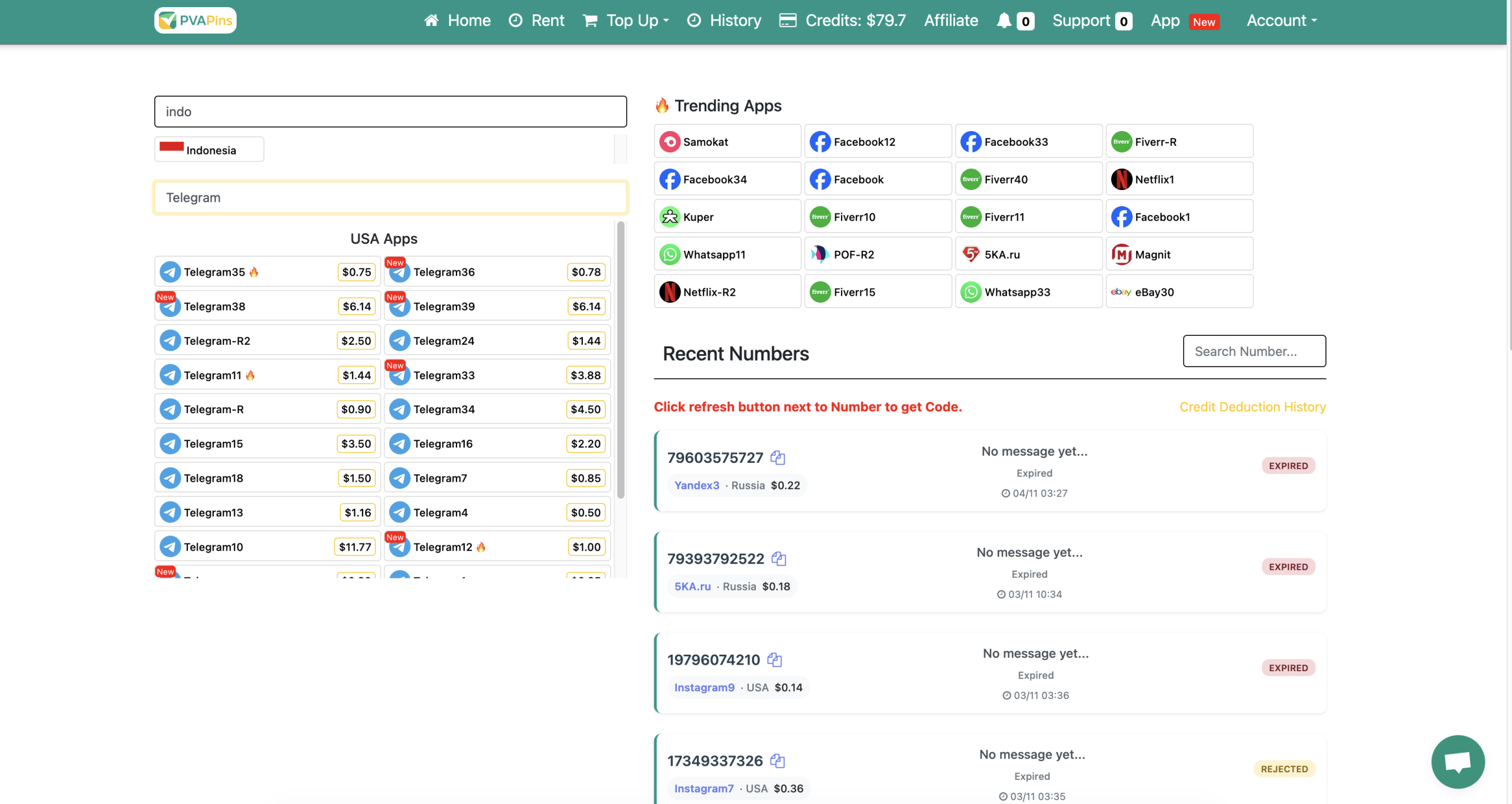The image size is (1512, 804).
Task: Focus the Search Number input field
Action: [x=1254, y=351]
